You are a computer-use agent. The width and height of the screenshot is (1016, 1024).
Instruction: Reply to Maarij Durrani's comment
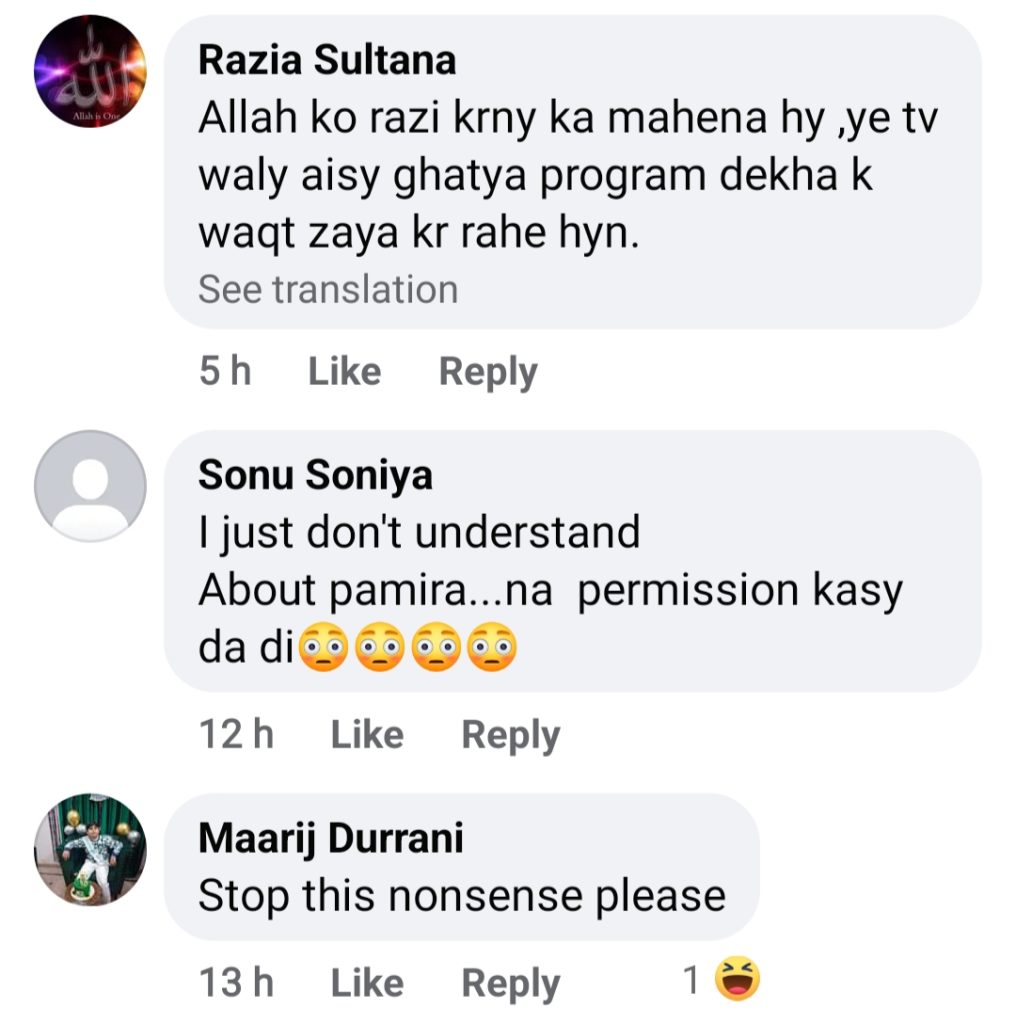coord(510,983)
